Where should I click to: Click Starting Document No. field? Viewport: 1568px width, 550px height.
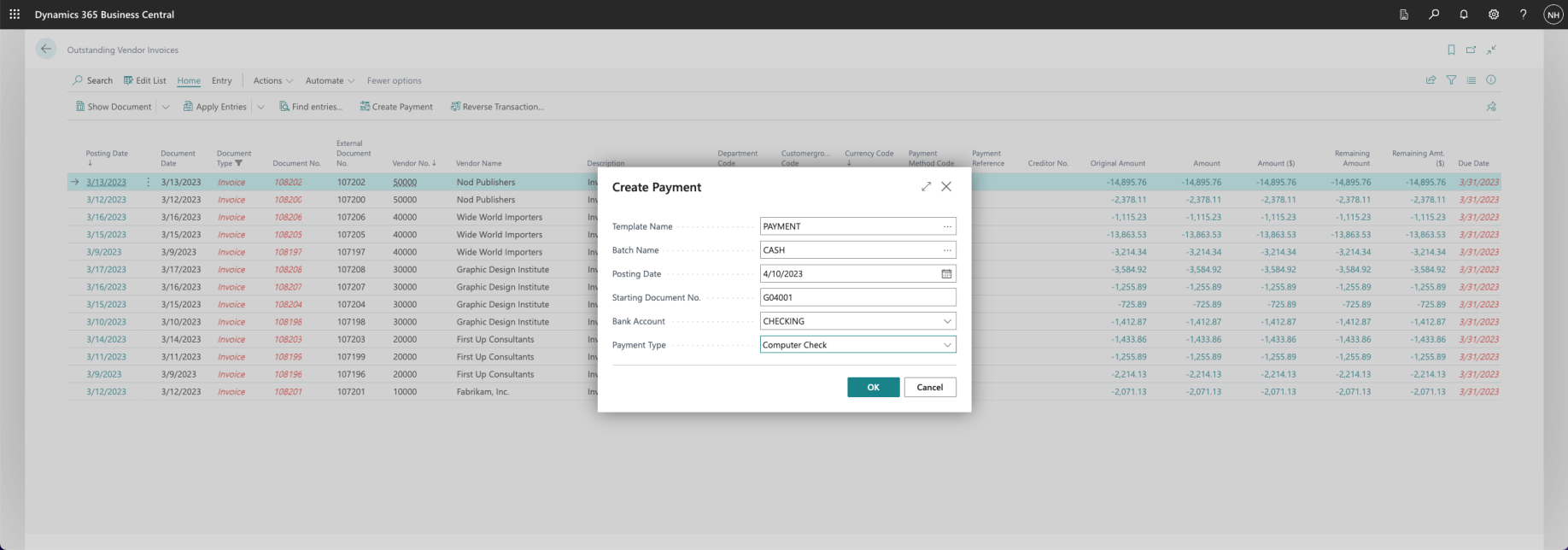pos(857,297)
